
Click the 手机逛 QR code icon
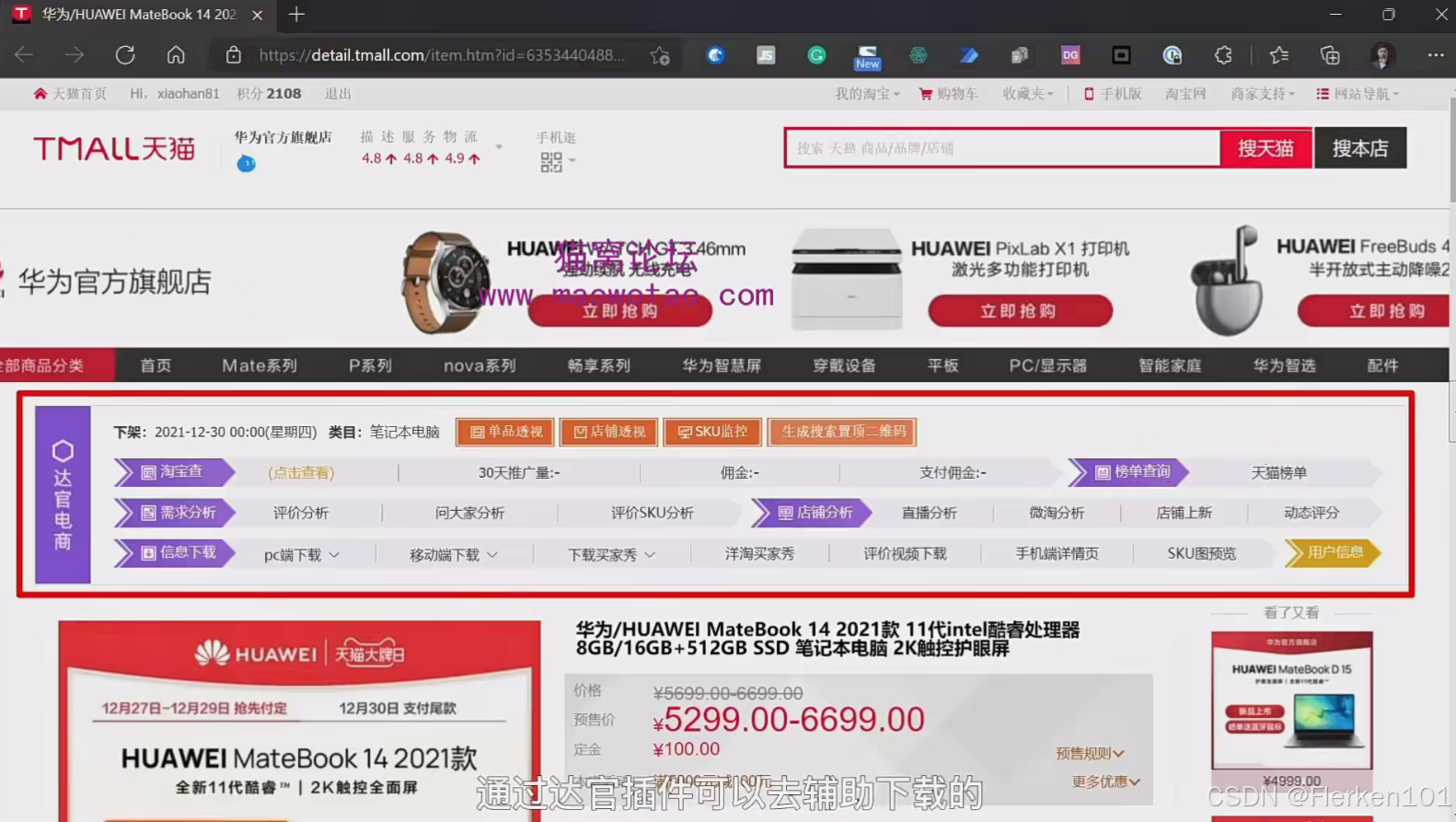pyautogui.click(x=551, y=162)
